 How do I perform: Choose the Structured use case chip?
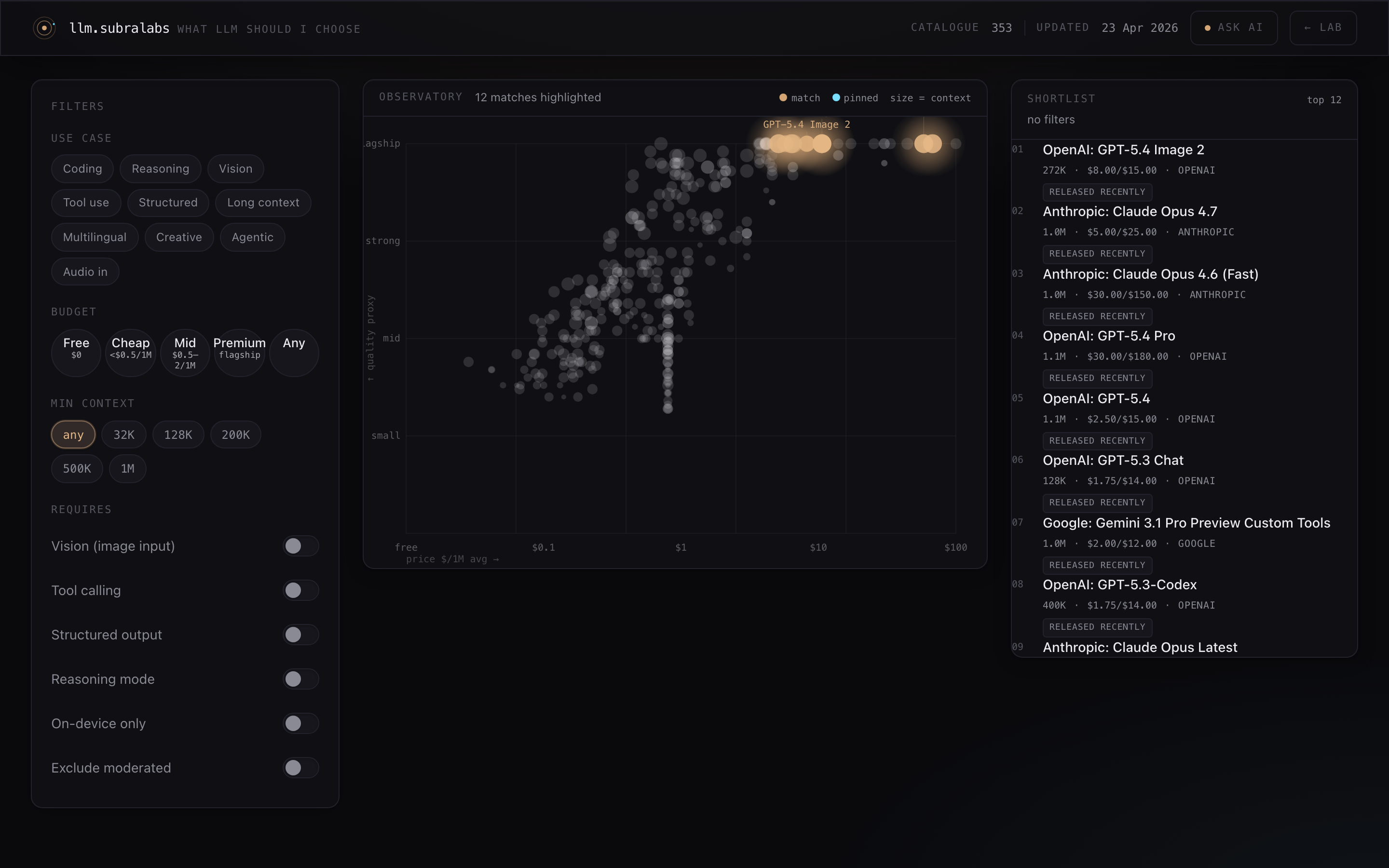tap(168, 203)
